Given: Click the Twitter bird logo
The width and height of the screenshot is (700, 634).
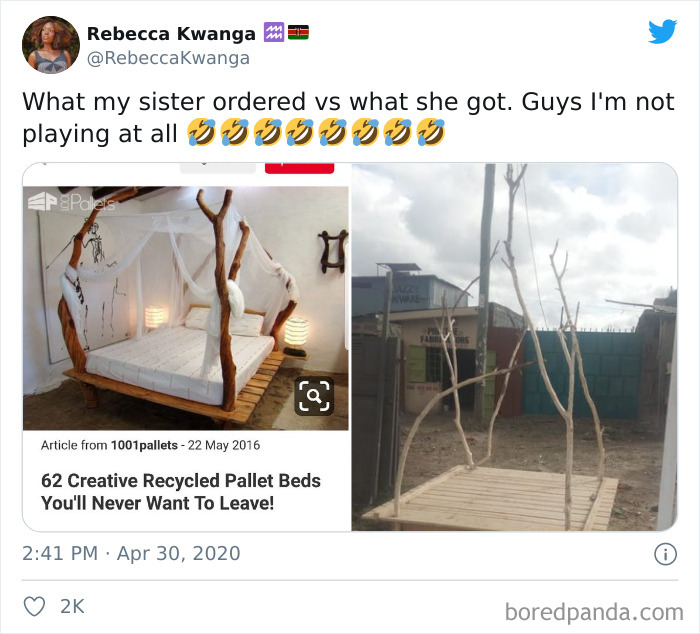Looking at the screenshot, I should pos(662,32).
